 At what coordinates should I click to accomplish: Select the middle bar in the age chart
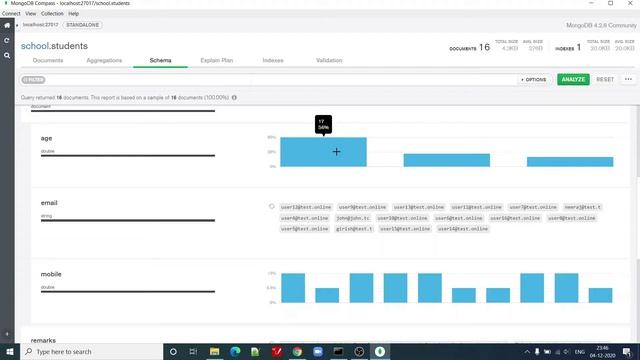[x=447, y=160]
